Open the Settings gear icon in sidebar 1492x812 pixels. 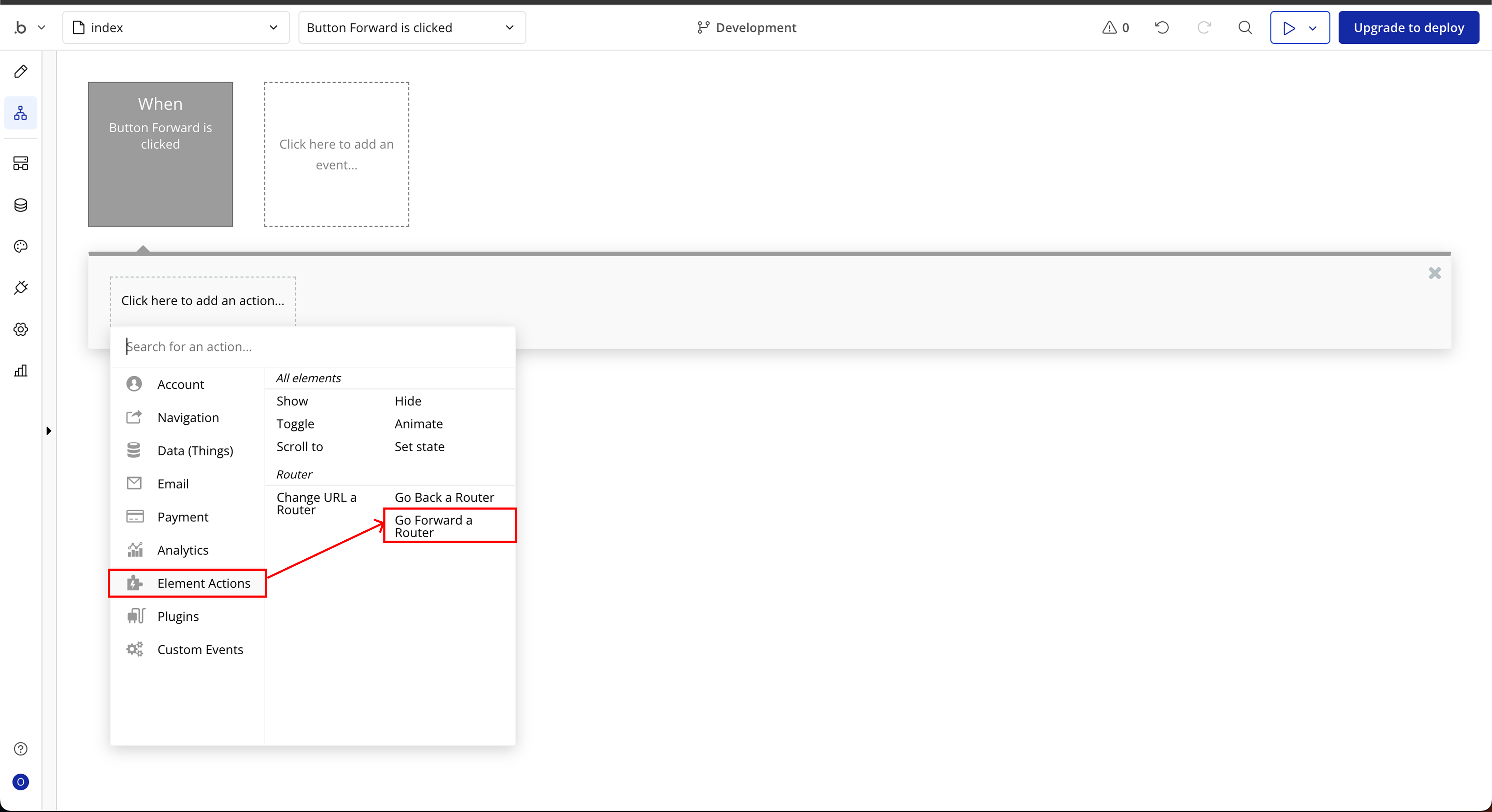point(21,330)
